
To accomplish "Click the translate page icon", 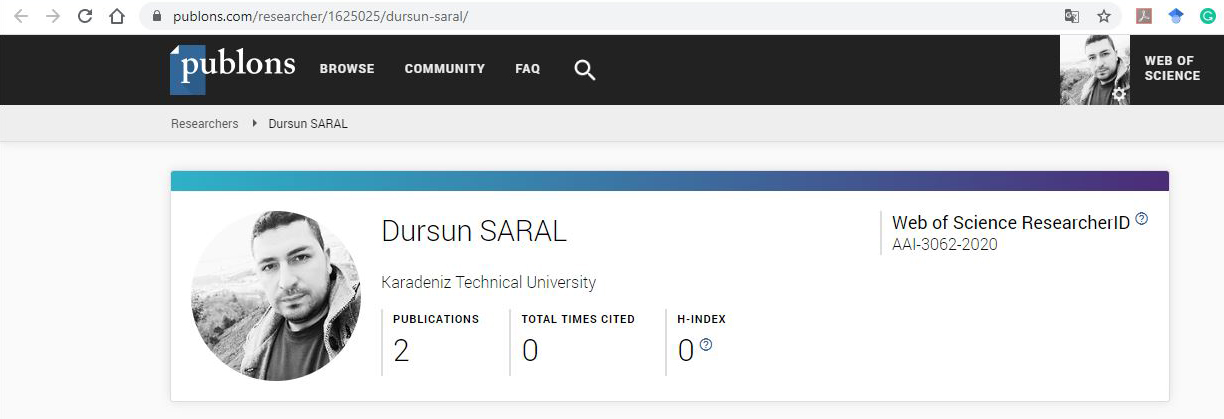I will [1071, 16].
